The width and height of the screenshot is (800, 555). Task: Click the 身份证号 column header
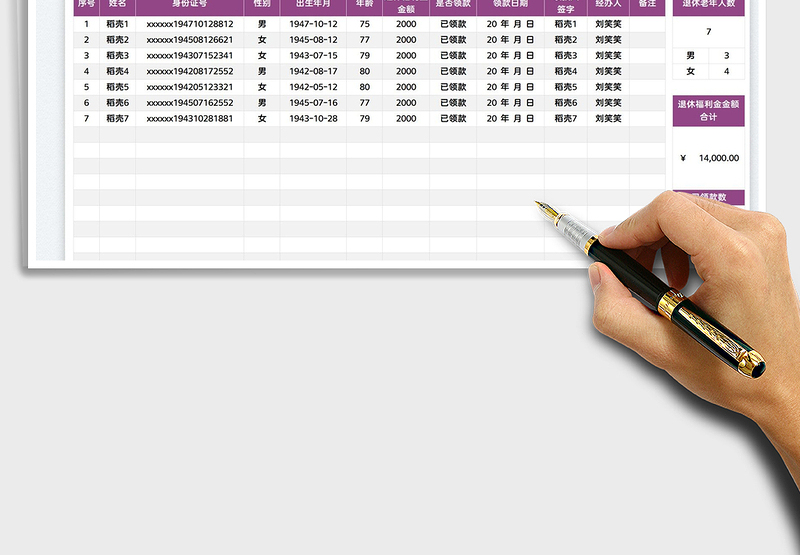click(x=189, y=5)
